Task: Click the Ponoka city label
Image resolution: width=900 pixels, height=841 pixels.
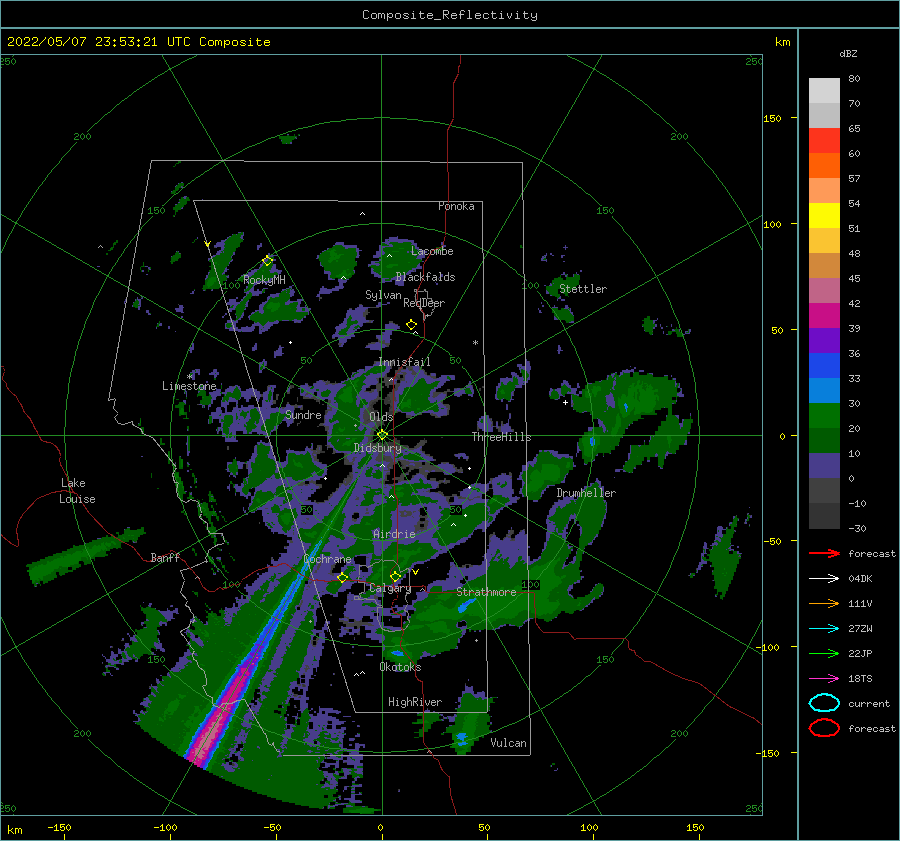Action: tap(456, 207)
